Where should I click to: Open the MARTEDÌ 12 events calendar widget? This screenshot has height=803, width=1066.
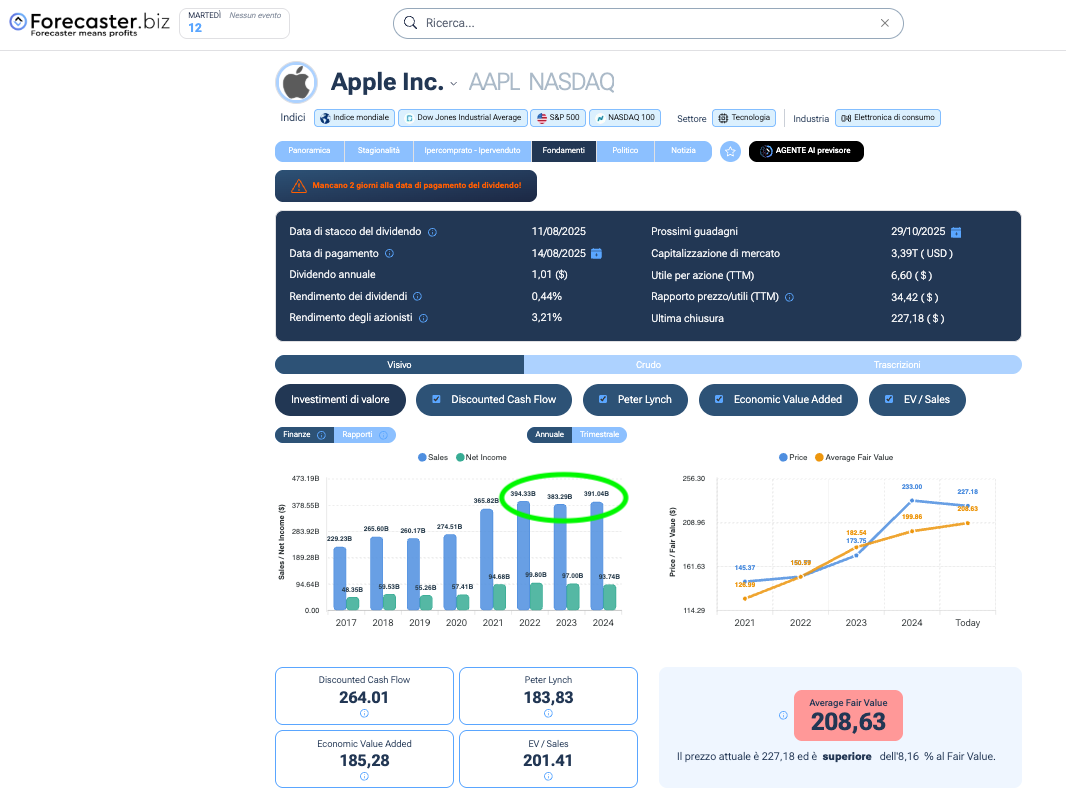tap(235, 23)
